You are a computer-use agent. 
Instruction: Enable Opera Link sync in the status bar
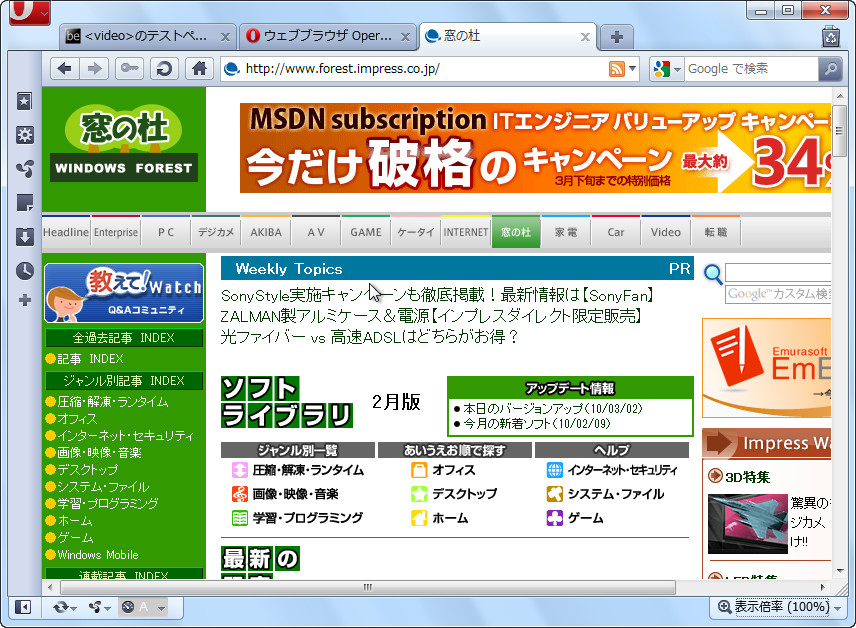(x=62, y=607)
